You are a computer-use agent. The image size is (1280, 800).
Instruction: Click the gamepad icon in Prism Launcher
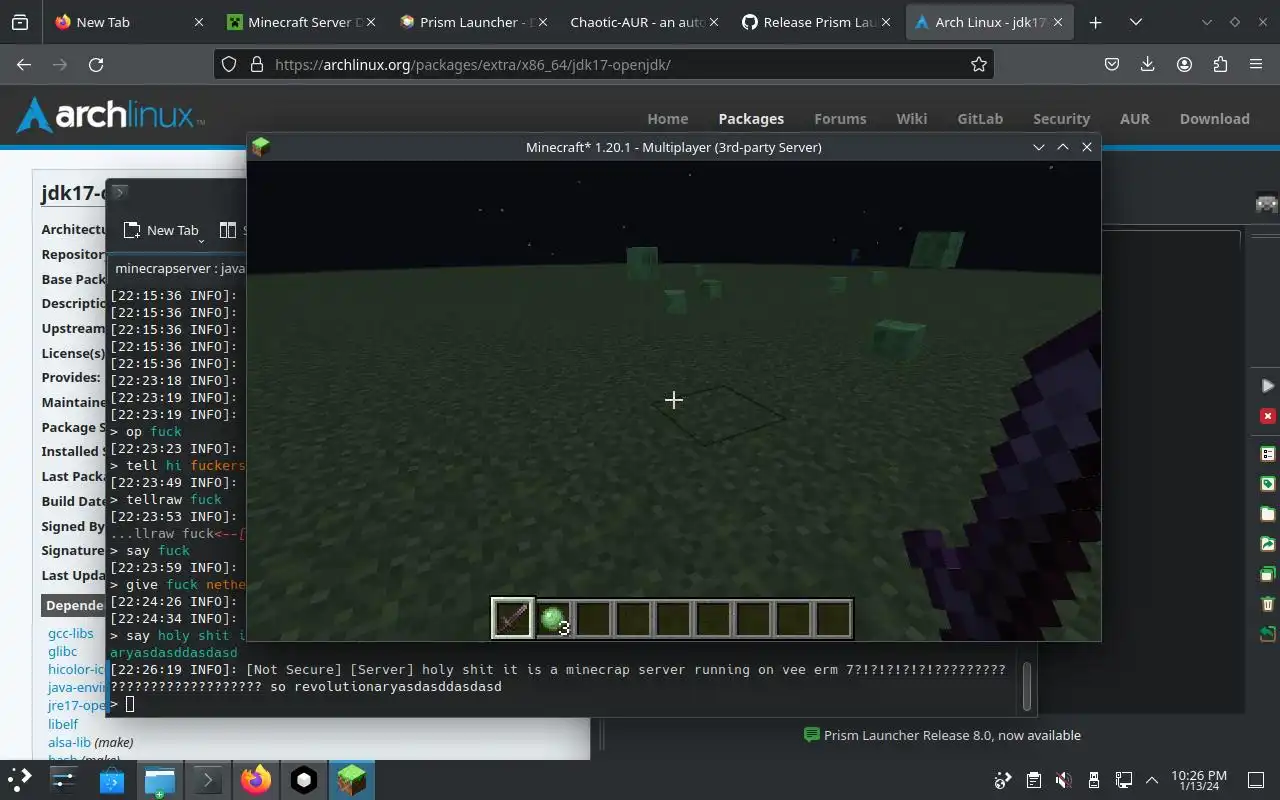(x=1267, y=203)
